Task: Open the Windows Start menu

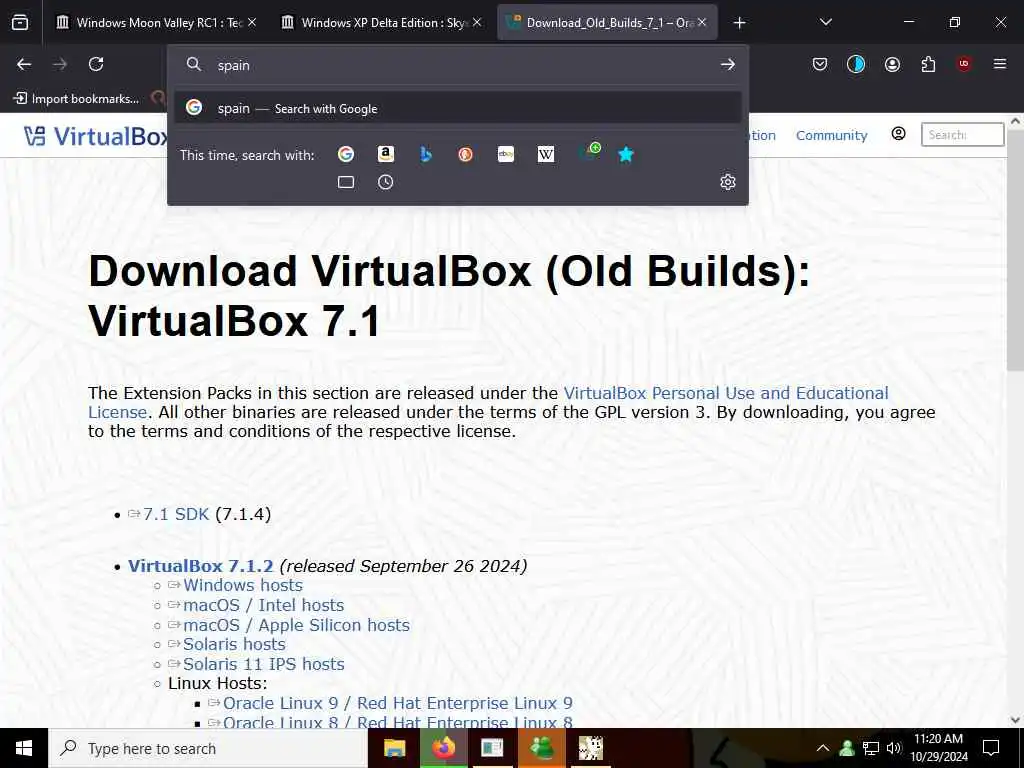Action: (x=24, y=748)
